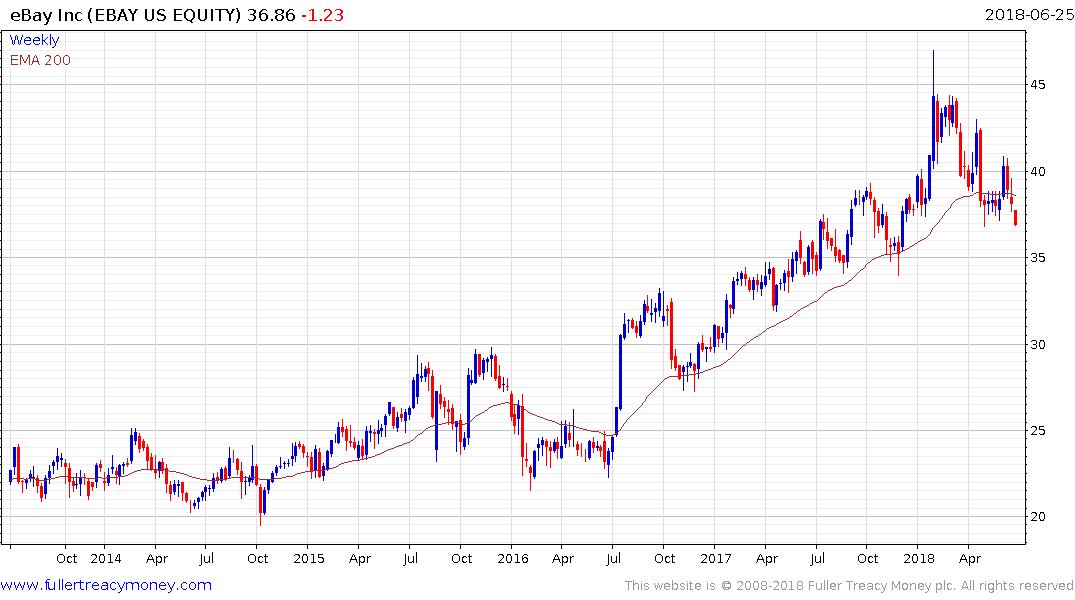Image resolution: width=1075 pixels, height=600 pixels.
Task: Click the 35 price axis label
Action: pos(1038,258)
